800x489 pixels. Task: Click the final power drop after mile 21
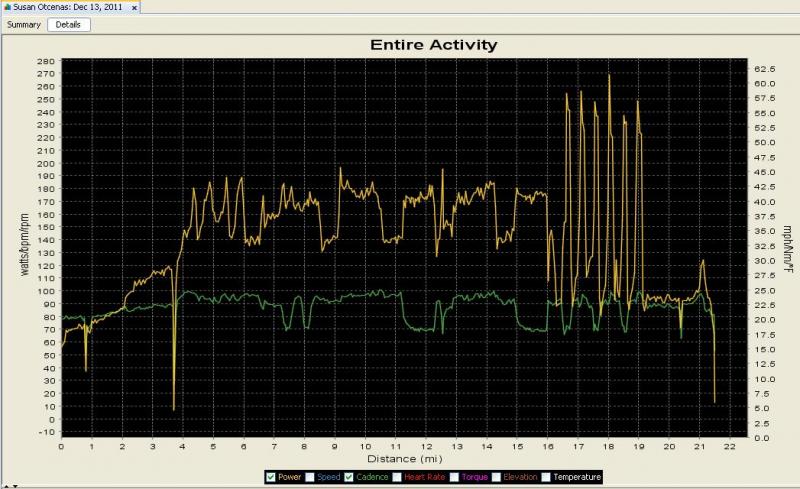pyautogui.click(x=714, y=400)
